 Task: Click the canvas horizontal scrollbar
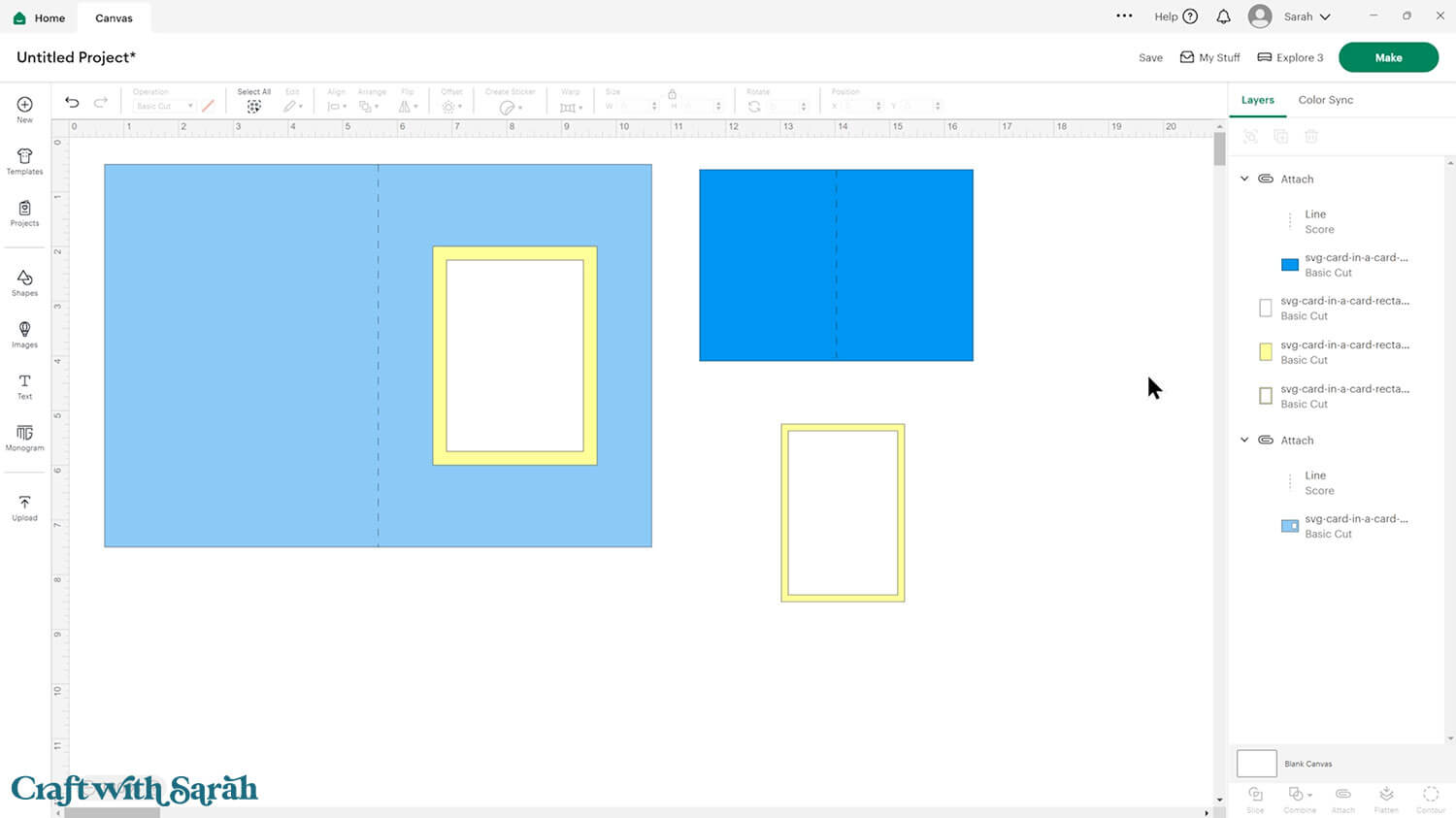pyautogui.click(x=112, y=812)
